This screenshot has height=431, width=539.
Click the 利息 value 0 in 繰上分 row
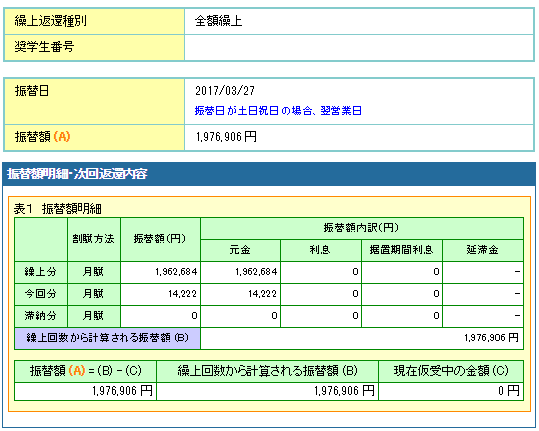(355, 272)
